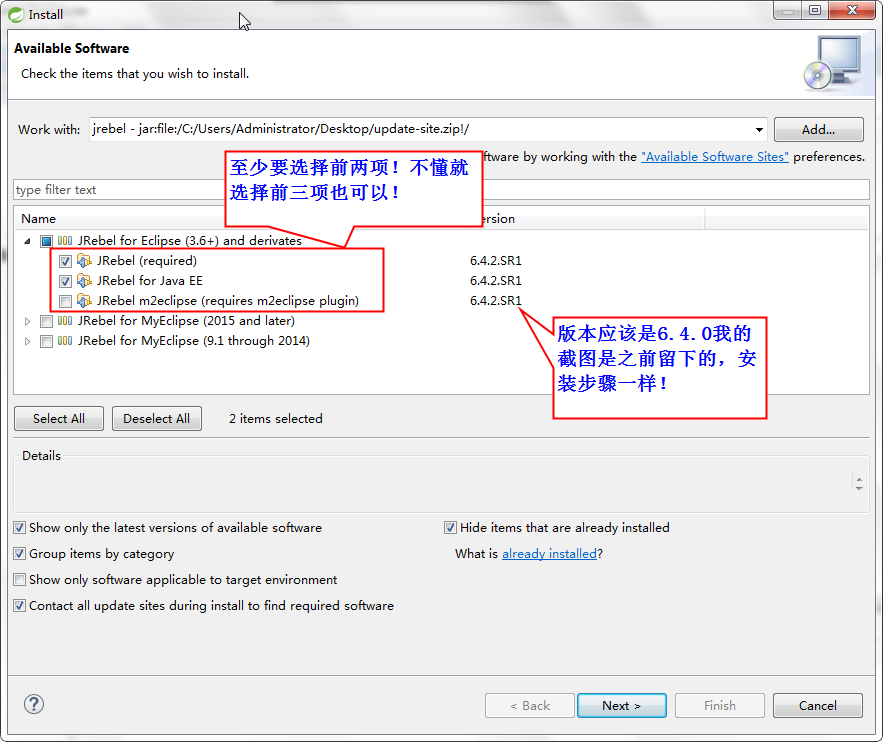883x742 pixels.
Task: Expand JRebel for MyEclipse (9.1 through 2014) node
Action: pyautogui.click(x=27, y=341)
